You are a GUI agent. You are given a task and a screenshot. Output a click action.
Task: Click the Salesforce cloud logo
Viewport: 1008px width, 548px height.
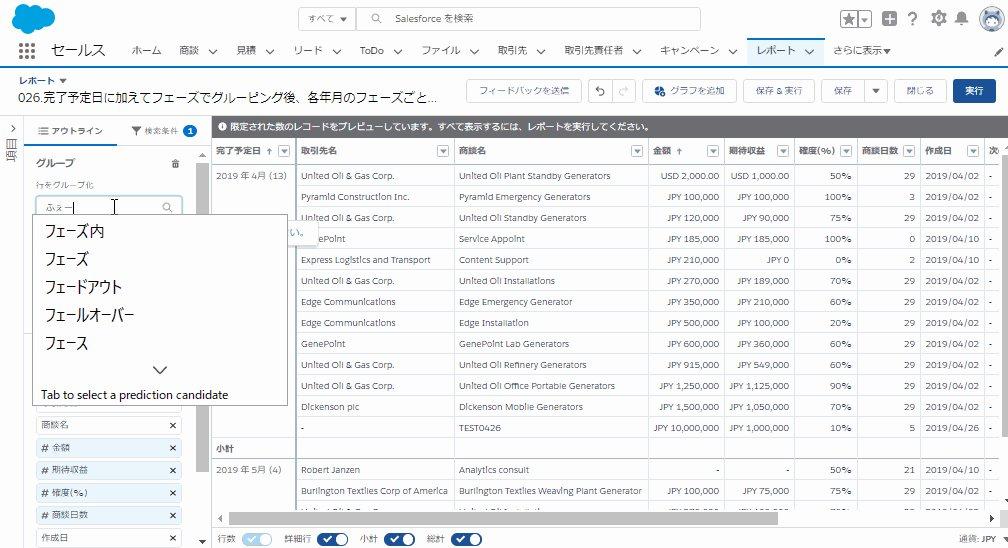pyautogui.click(x=33, y=18)
